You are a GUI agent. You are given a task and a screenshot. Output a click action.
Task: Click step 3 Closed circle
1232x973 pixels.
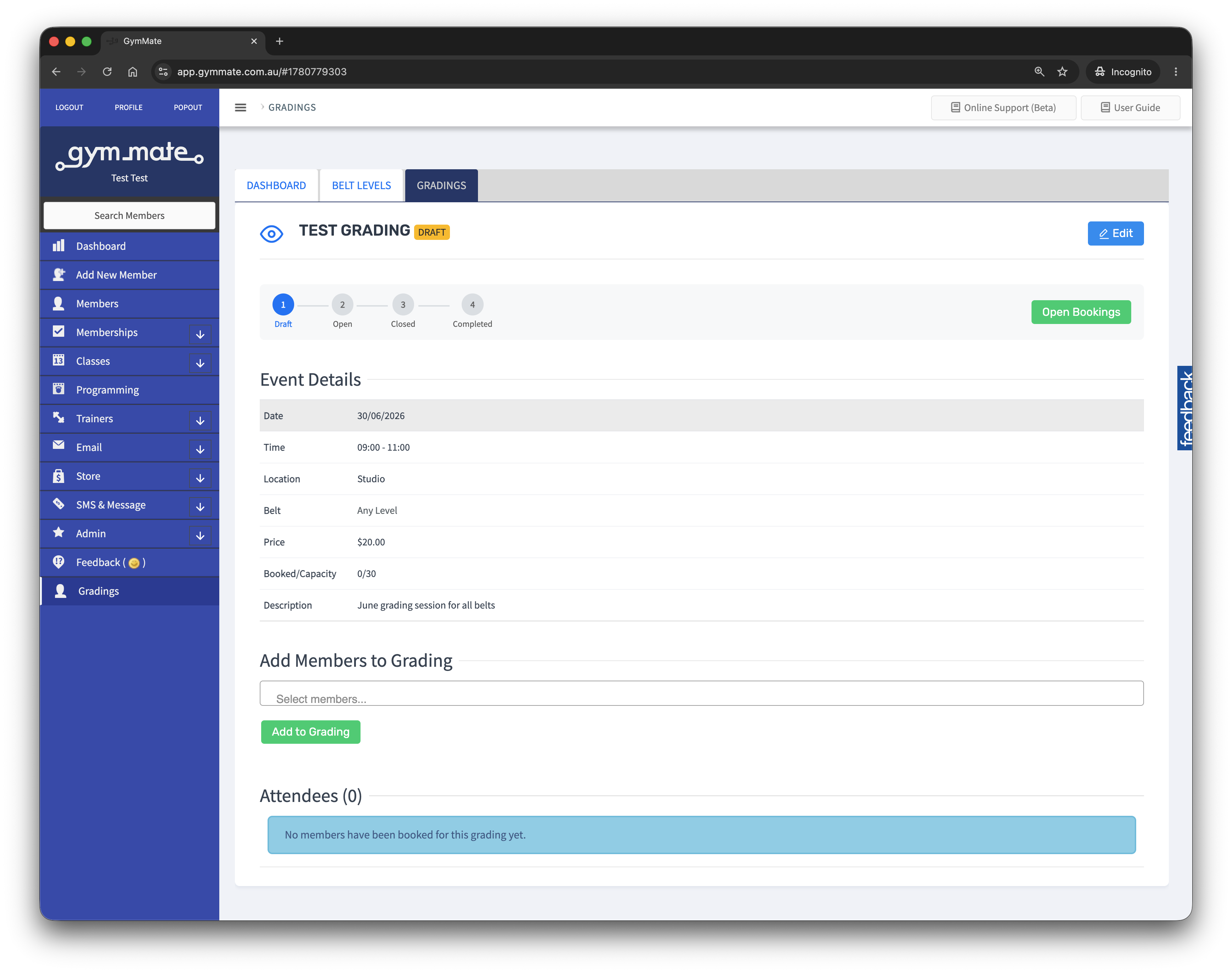[x=403, y=305]
